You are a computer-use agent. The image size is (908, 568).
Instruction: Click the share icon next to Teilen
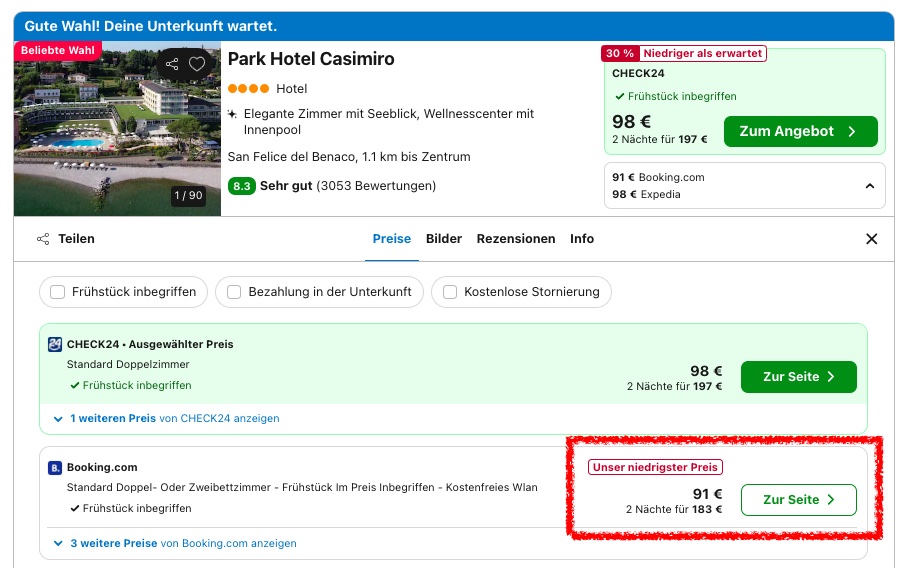[43, 239]
